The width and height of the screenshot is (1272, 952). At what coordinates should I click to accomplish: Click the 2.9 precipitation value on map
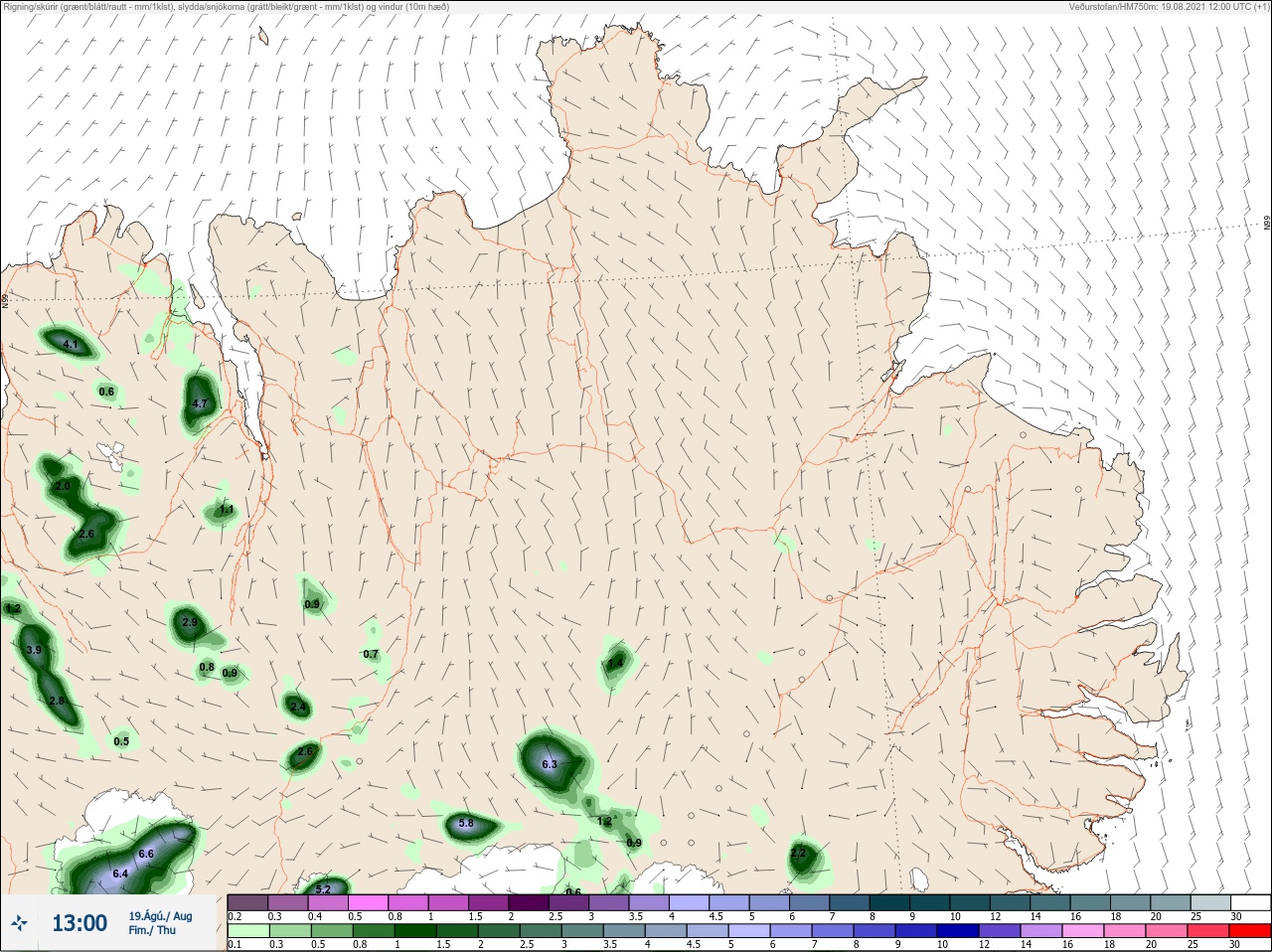coord(190,622)
